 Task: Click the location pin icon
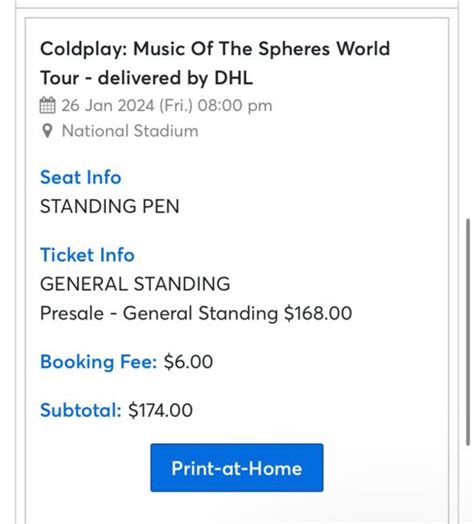pos(47,131)
